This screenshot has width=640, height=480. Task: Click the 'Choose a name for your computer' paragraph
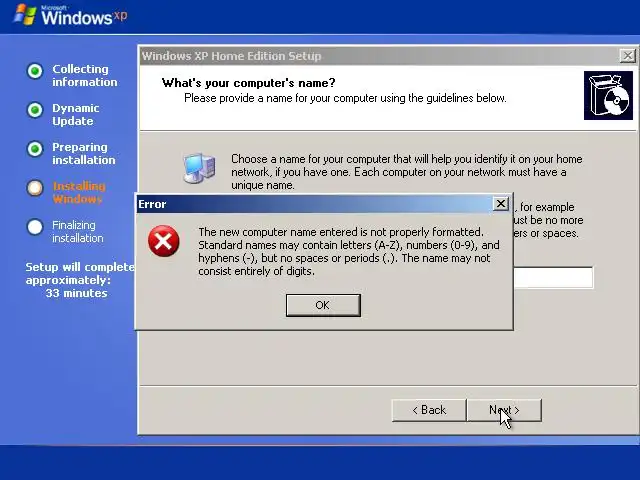pyautogui.click(x=407, y=172)
